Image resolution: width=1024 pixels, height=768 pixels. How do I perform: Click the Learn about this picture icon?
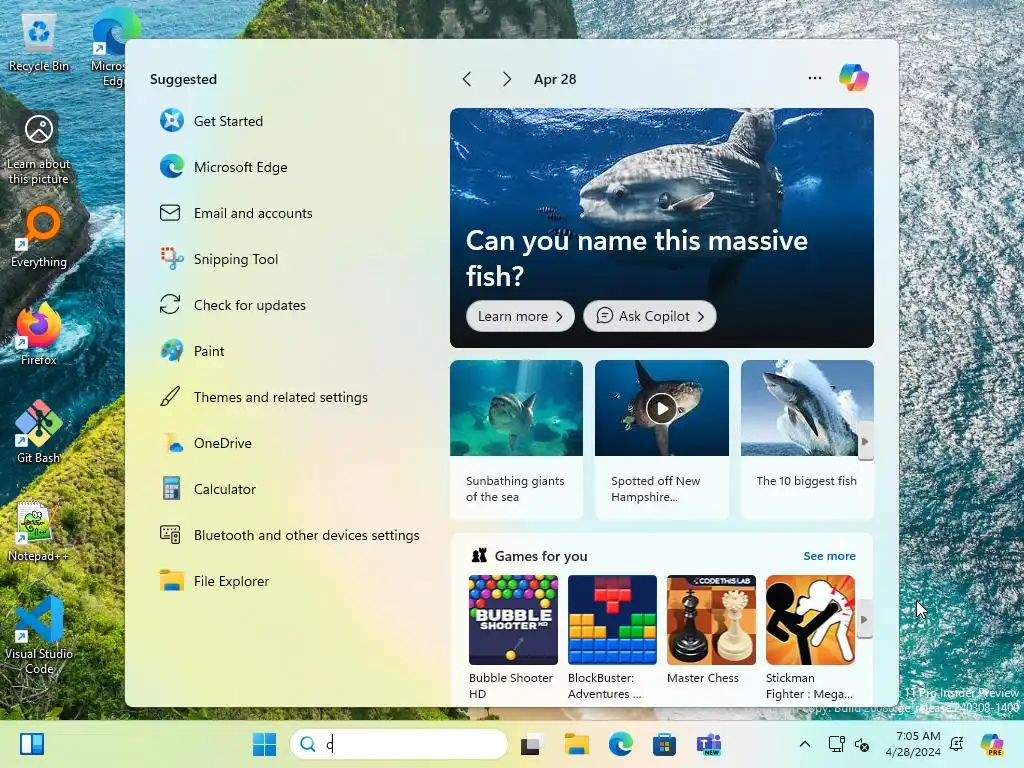[x=39, y=150]
